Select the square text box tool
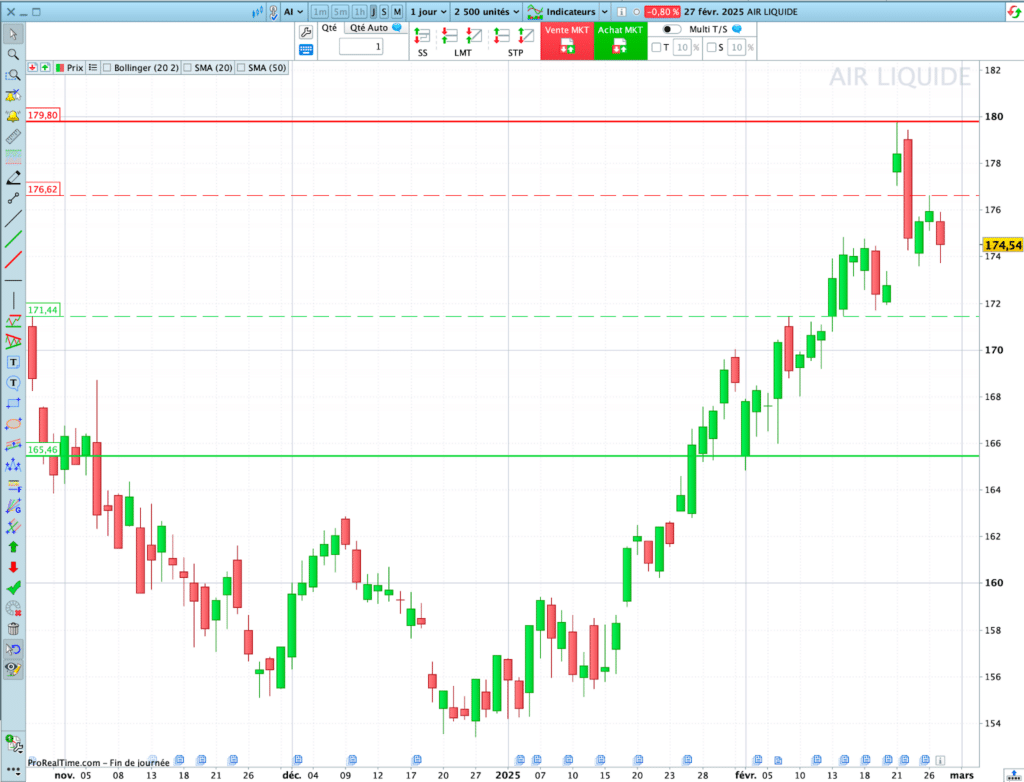 tap(13, 362)
